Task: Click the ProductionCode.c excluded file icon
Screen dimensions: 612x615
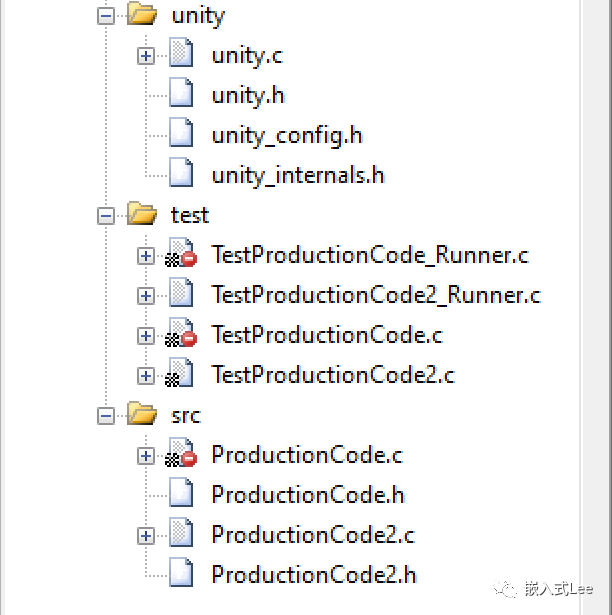Action: click(x=181, y=456)
